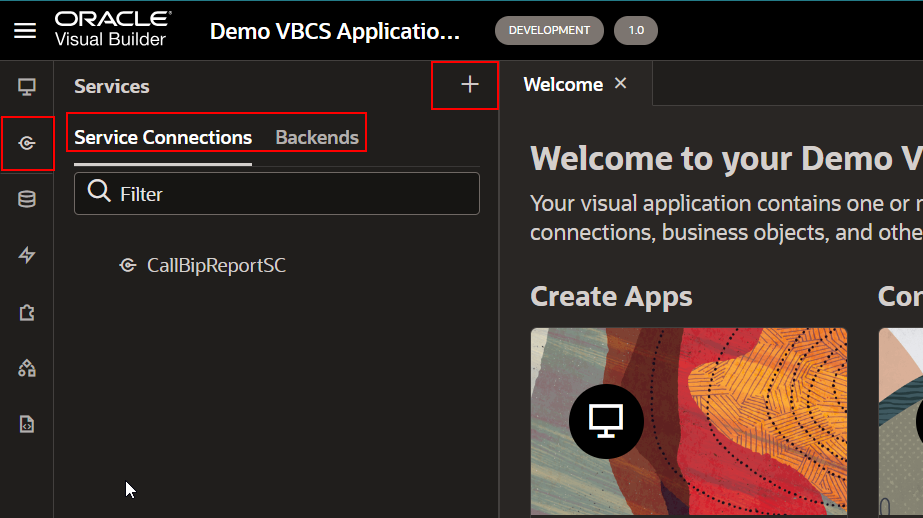Switch to the Service Connections tab

click(162, 137)
